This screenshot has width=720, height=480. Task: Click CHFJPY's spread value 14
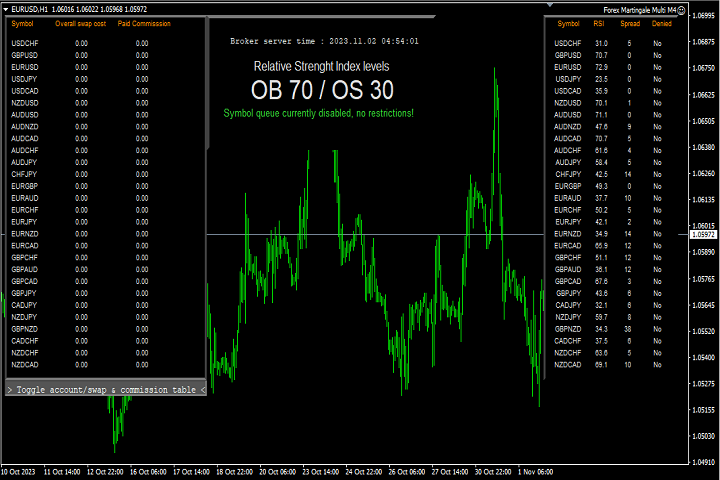628,174
